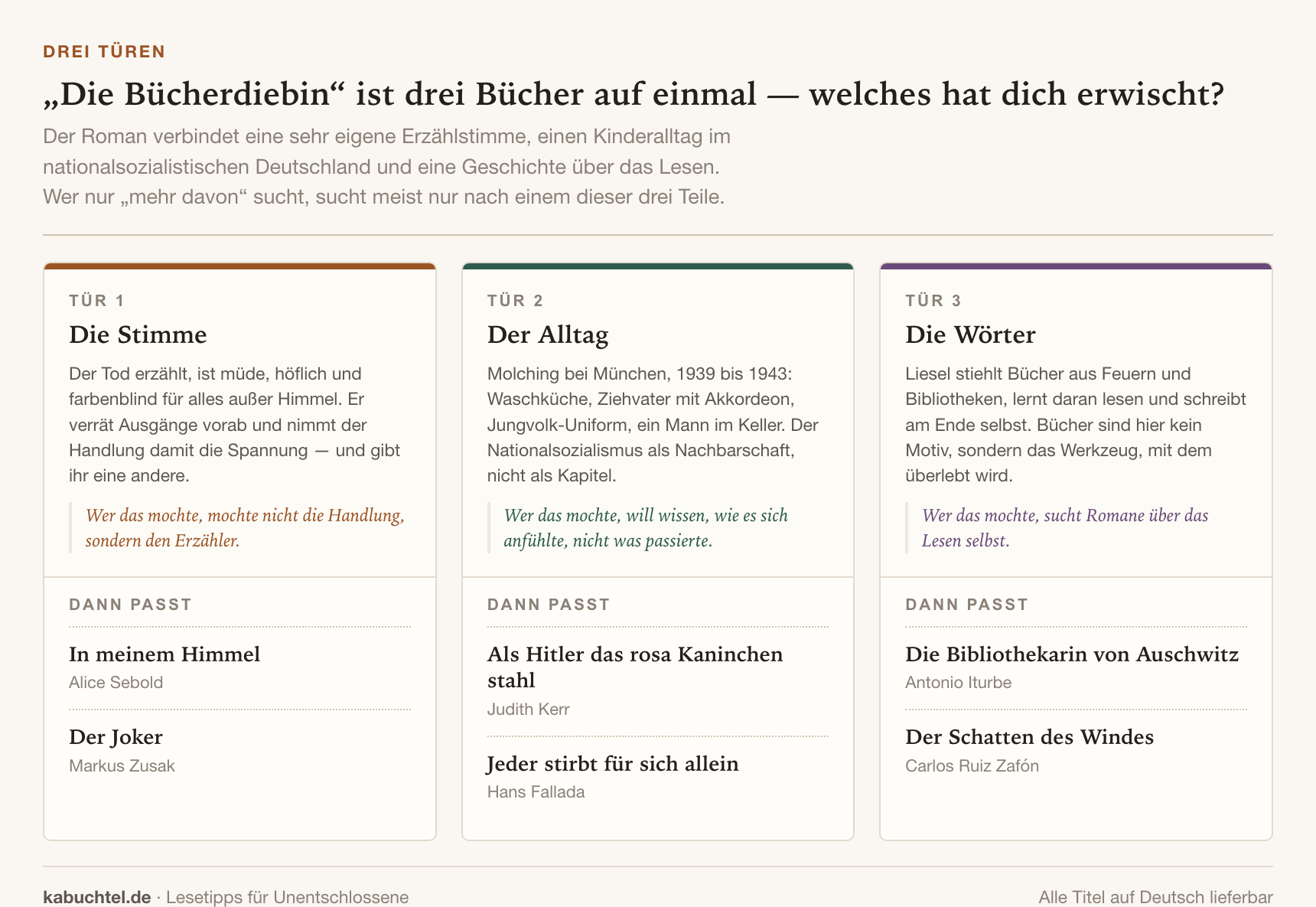
Task: Click the author name 'Alice Sebold'
Action: click(116, 682)
